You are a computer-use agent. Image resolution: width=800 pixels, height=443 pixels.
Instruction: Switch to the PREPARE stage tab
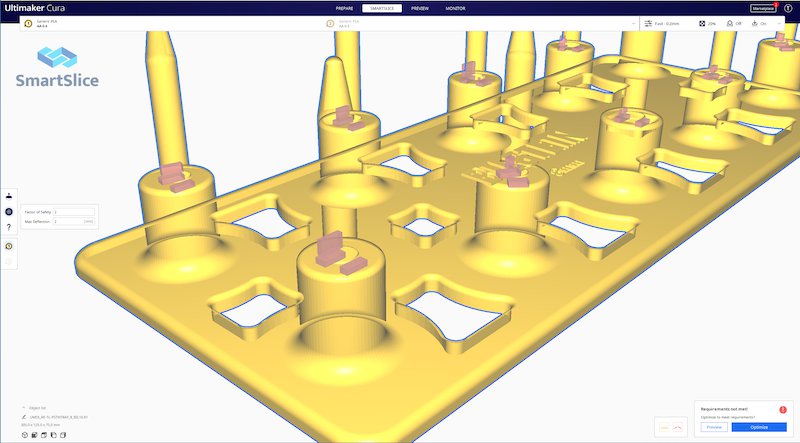pyautogui.click(x=344, y=8)
